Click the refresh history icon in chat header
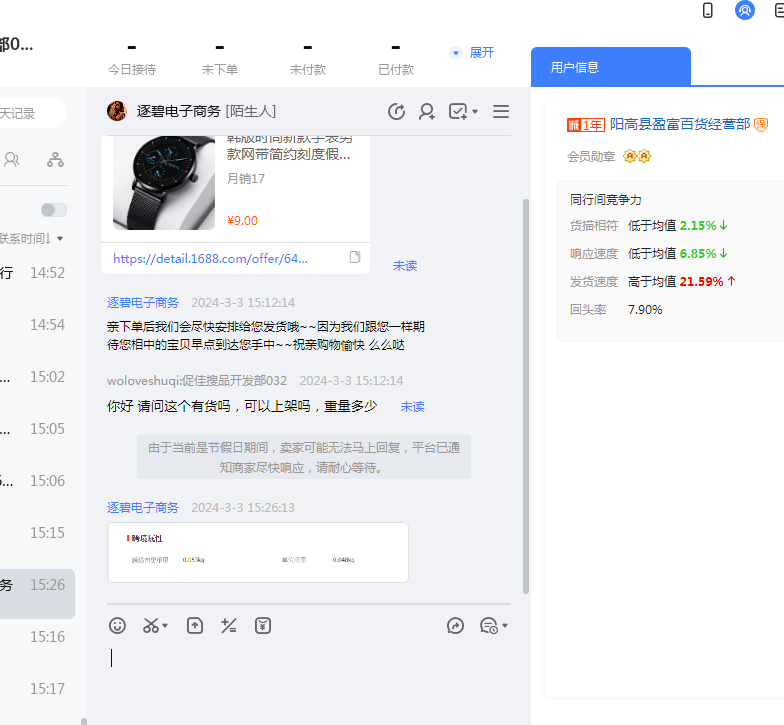The width and height of the screenshot is (784, 725). tap(396, 112)
